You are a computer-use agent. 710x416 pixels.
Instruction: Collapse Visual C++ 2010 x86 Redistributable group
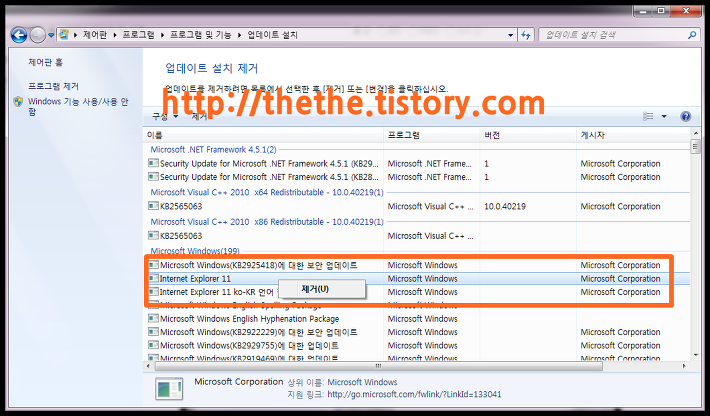[x=267, y=222]
